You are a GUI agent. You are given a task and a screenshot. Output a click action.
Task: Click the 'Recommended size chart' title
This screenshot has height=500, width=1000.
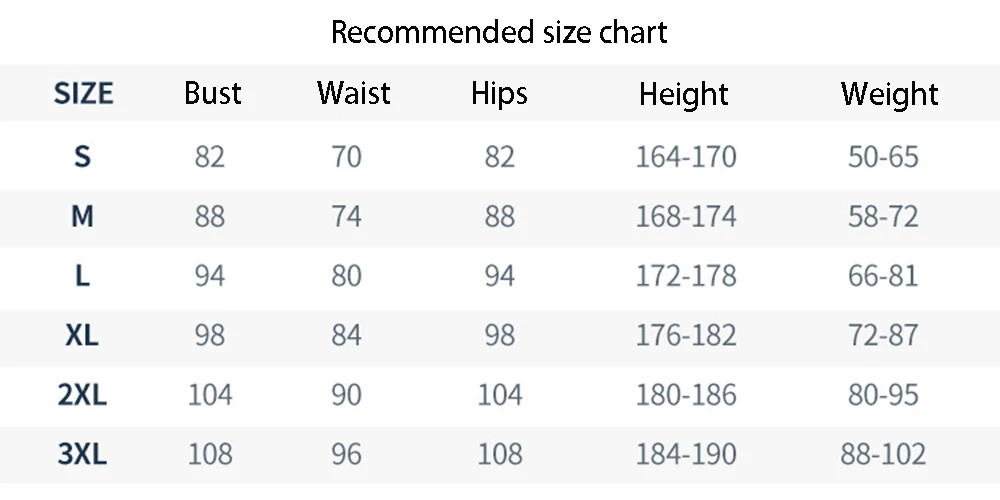click(499, 32)
